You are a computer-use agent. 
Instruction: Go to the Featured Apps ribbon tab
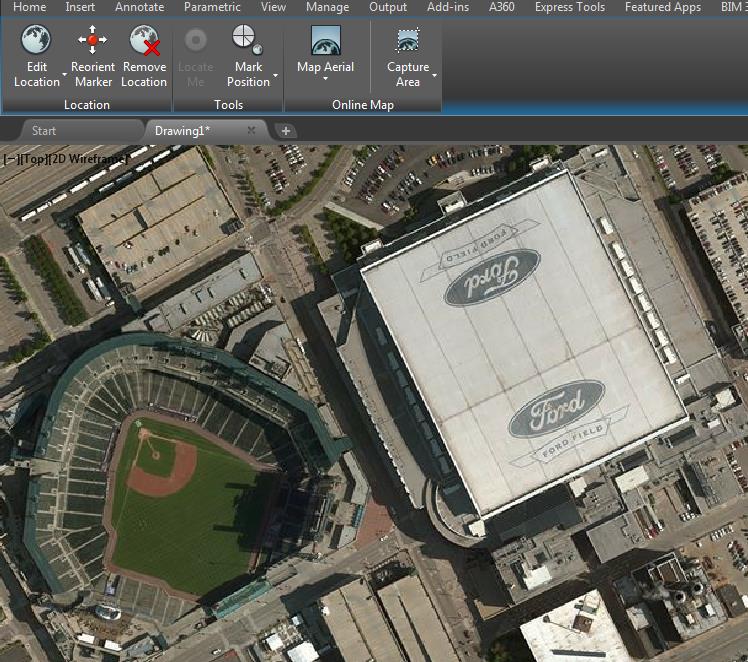[x=663, y=7]
